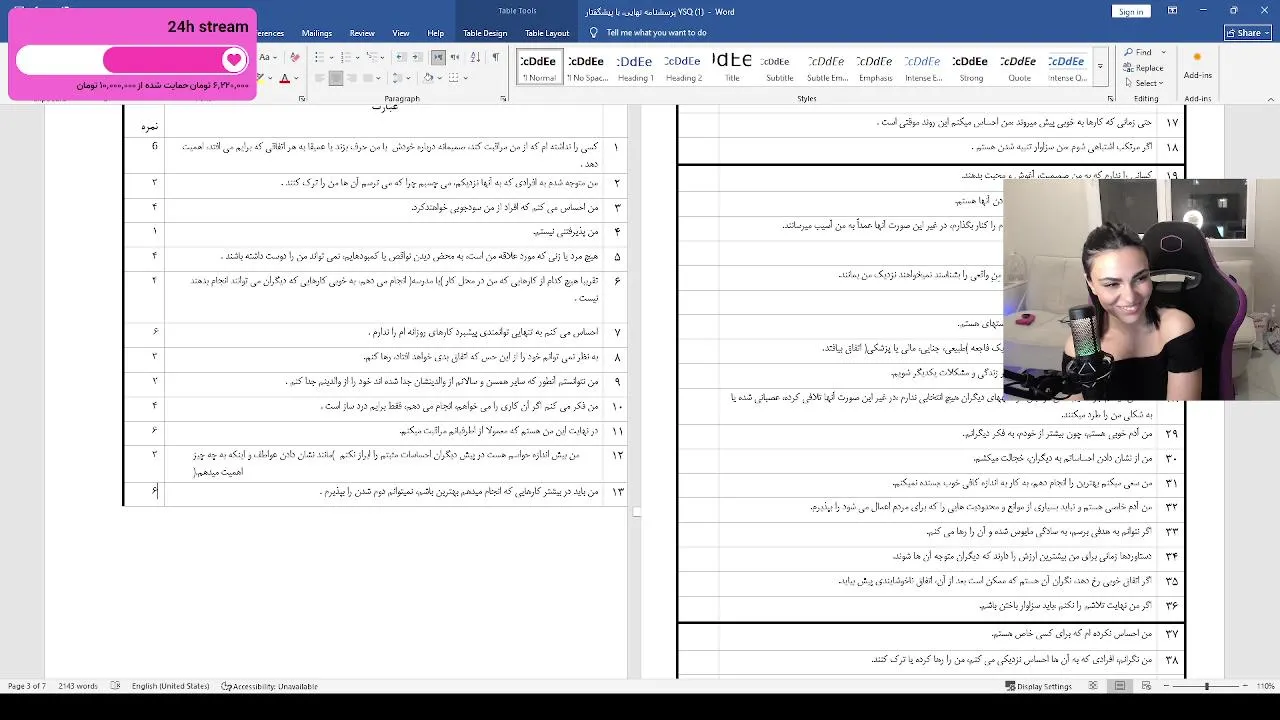1280x720 pixels.
Task: Open Display Settings in status bar
Action: tap(1038, 686)
